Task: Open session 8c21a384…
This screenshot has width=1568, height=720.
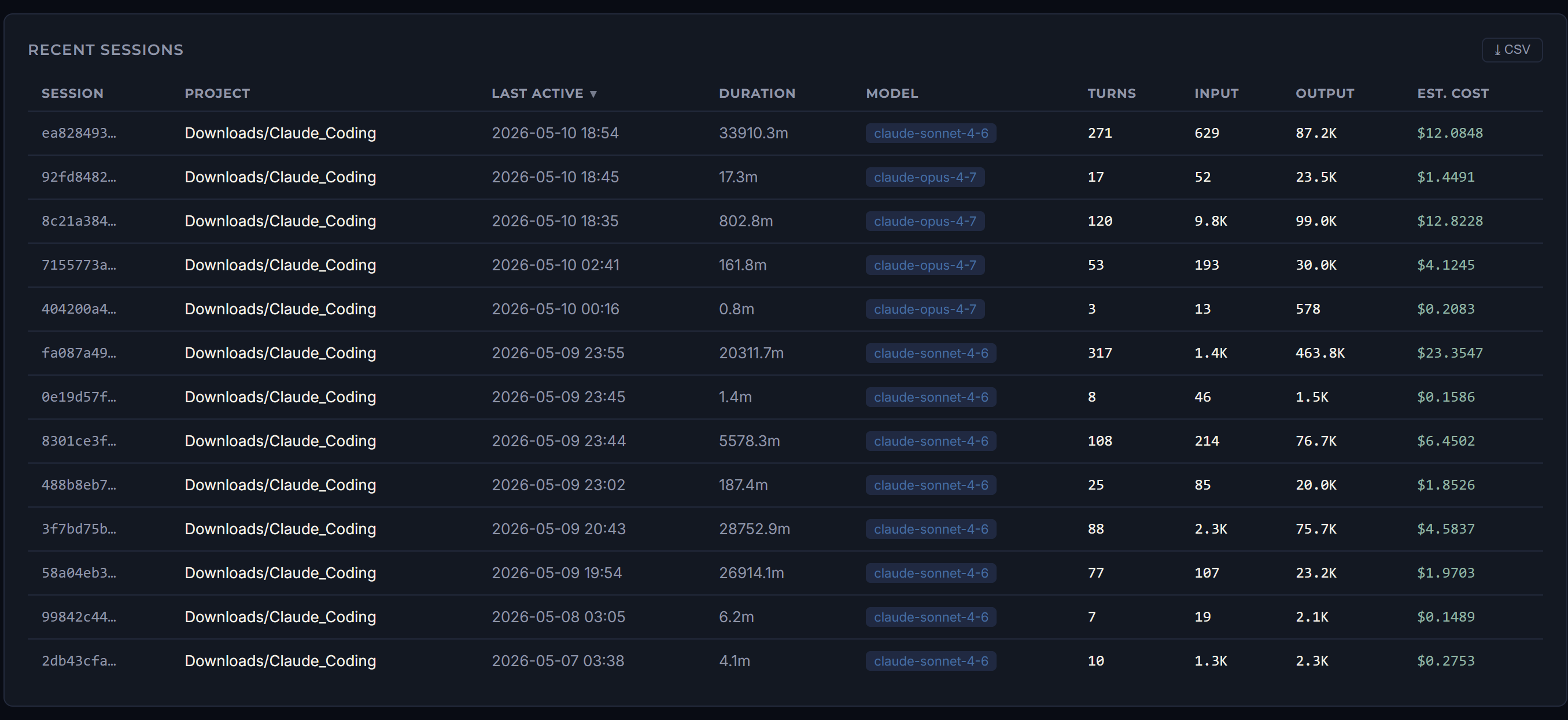Action: (x=79, y=221)
